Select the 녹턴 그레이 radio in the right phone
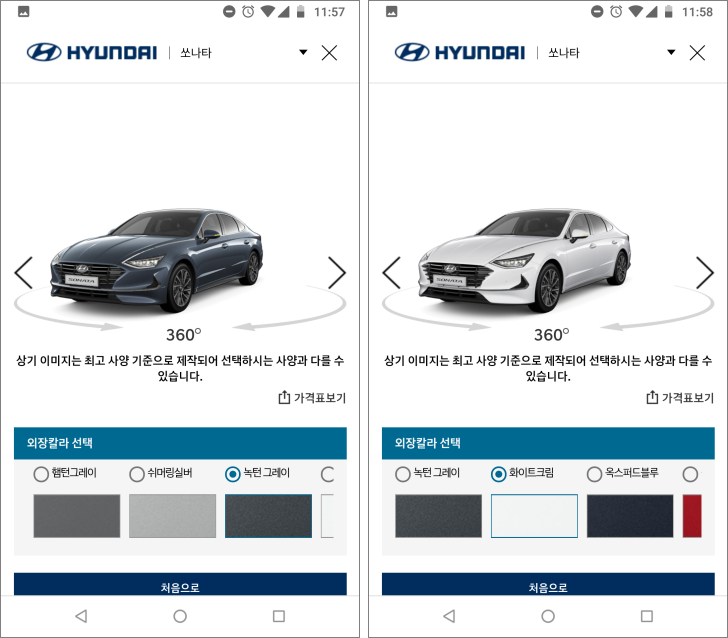 (403, 474)
